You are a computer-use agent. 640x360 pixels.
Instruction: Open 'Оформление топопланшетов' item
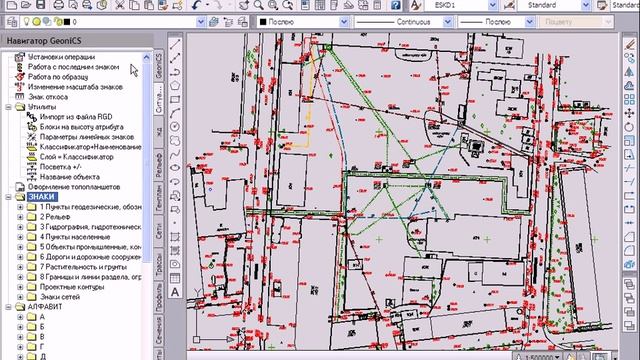tap(74, 187)
